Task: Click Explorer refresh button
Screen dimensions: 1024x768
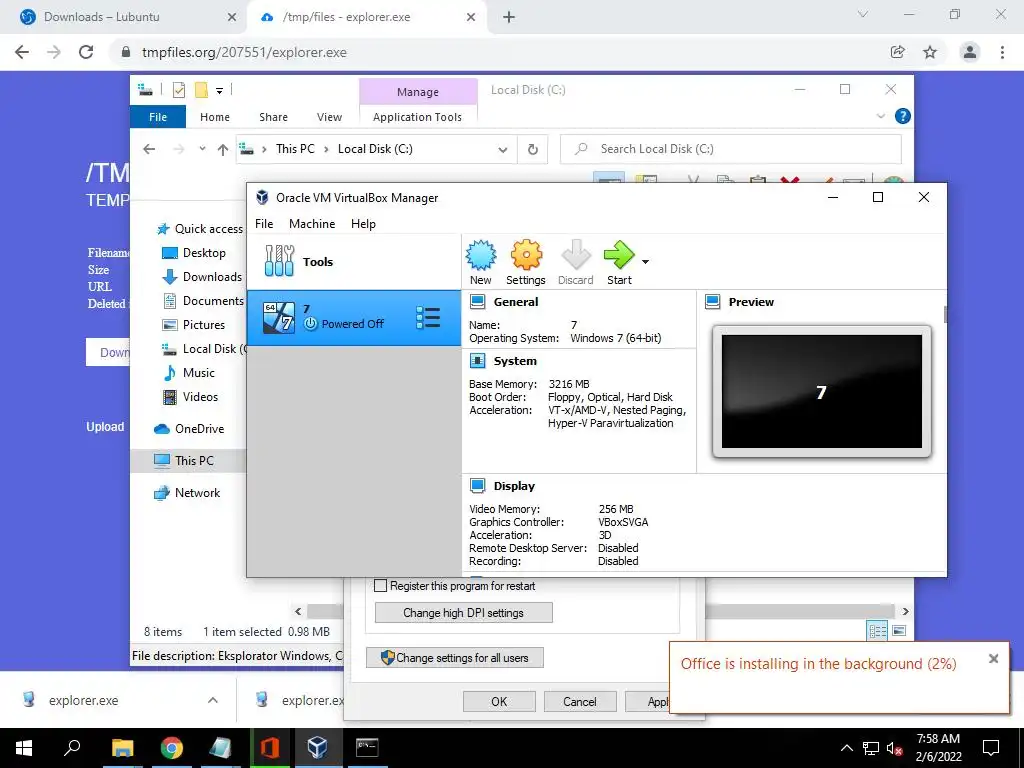Action: click(533, 150)
